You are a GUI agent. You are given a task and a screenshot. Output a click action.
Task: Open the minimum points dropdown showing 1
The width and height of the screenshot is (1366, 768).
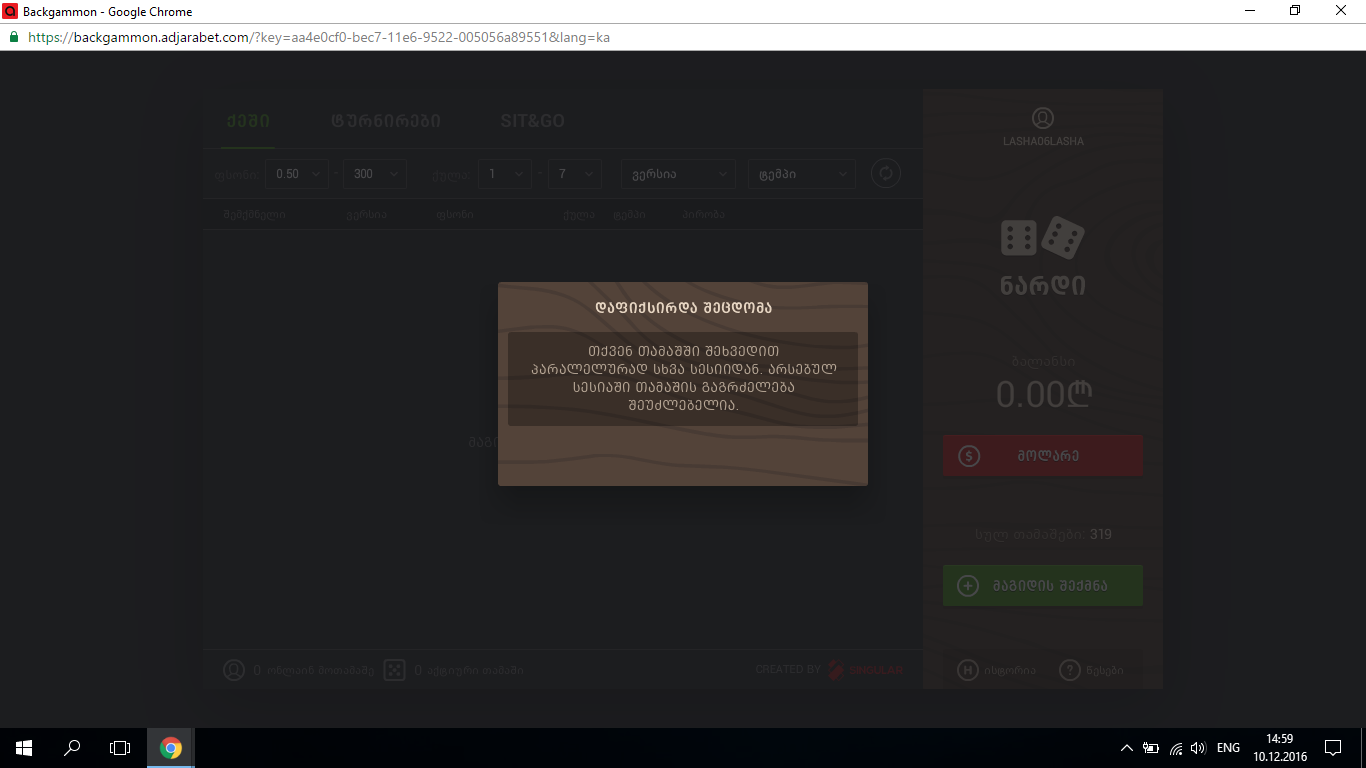click(x=504, y=174)
